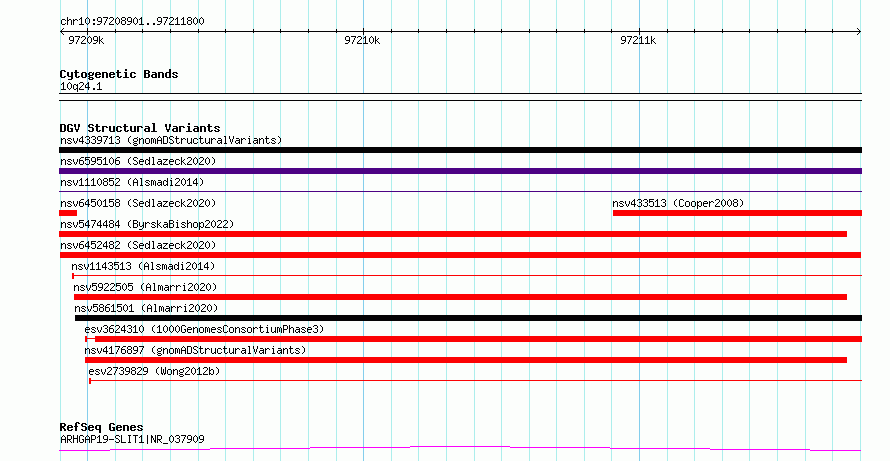The height and width of the screenshot is (461, 890).
Task: Click the magenta ARHGAP19-SLIT1 gene line
Action: coord(460,449)
